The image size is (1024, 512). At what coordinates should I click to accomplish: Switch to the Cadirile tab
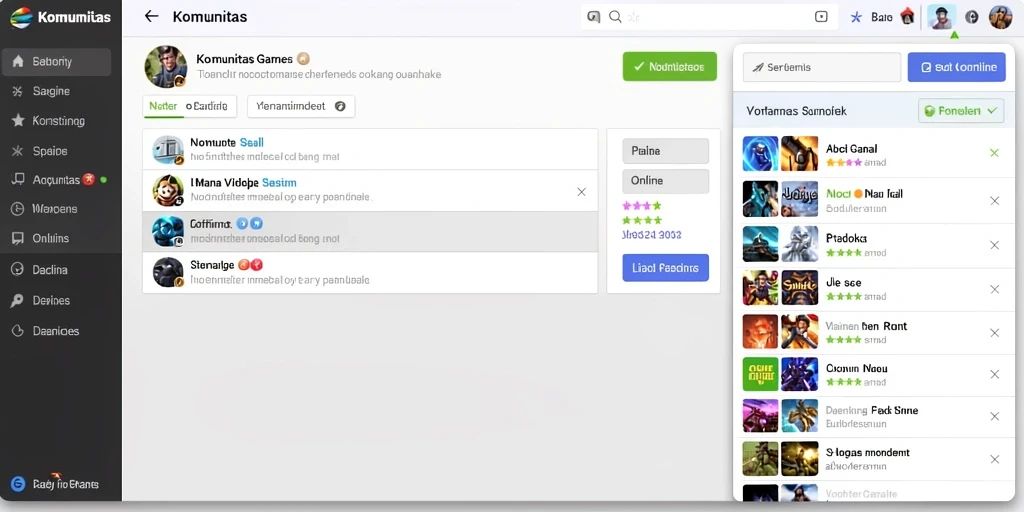click(x=207, y=106)
